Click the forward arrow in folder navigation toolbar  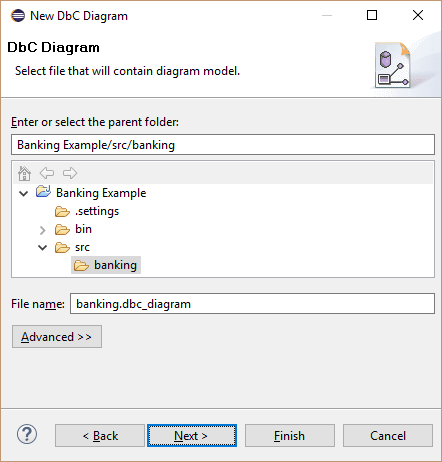coord(70,173)
